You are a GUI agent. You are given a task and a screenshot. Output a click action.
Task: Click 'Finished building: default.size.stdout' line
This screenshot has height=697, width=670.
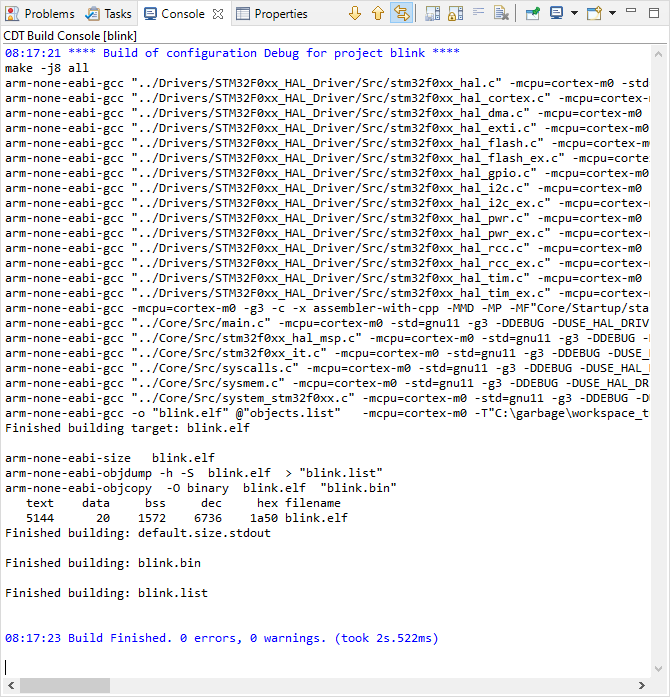pos(138,533)
